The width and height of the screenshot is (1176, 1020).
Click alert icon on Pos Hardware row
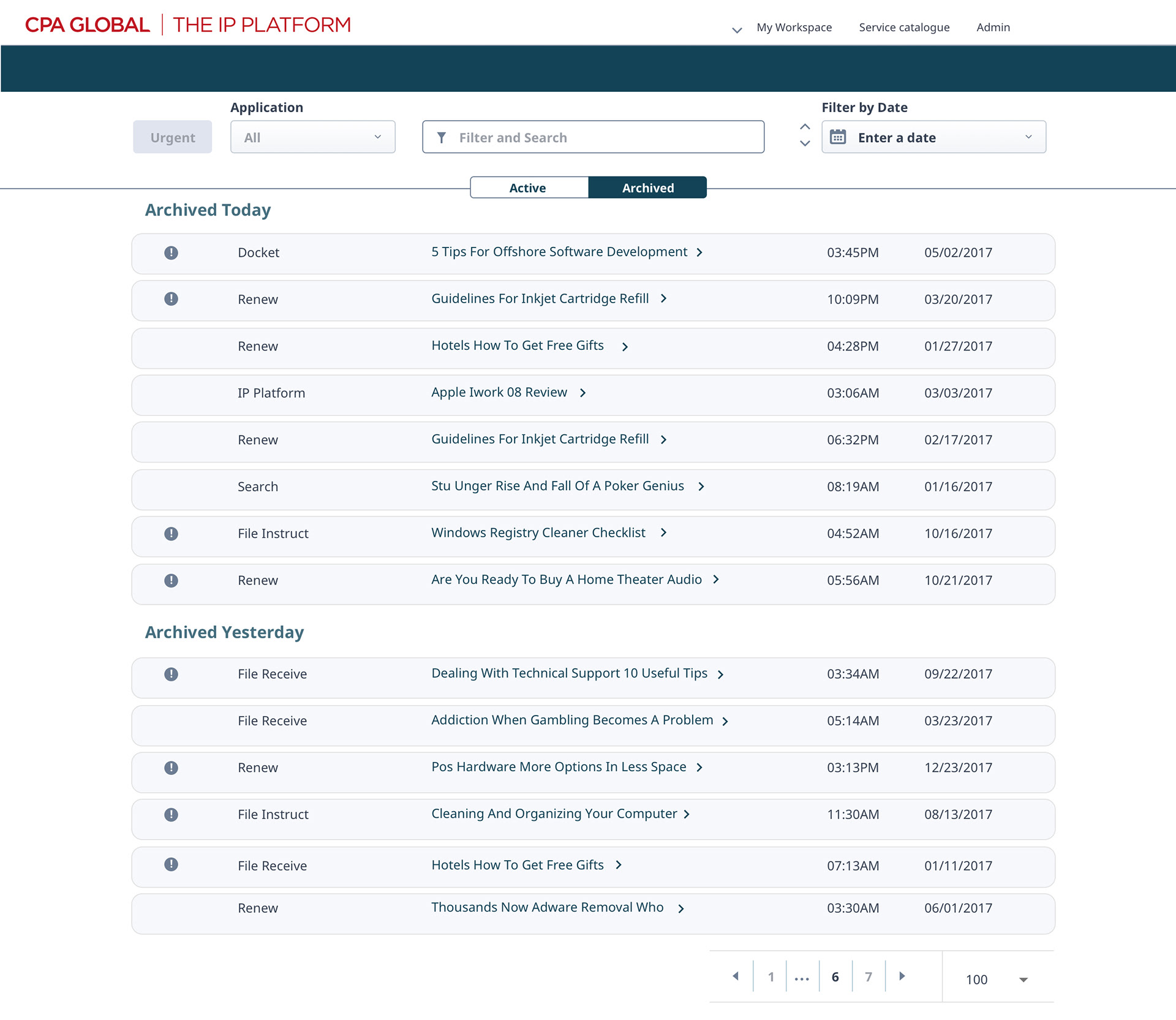pyautogui.click(x=171, y=768)
